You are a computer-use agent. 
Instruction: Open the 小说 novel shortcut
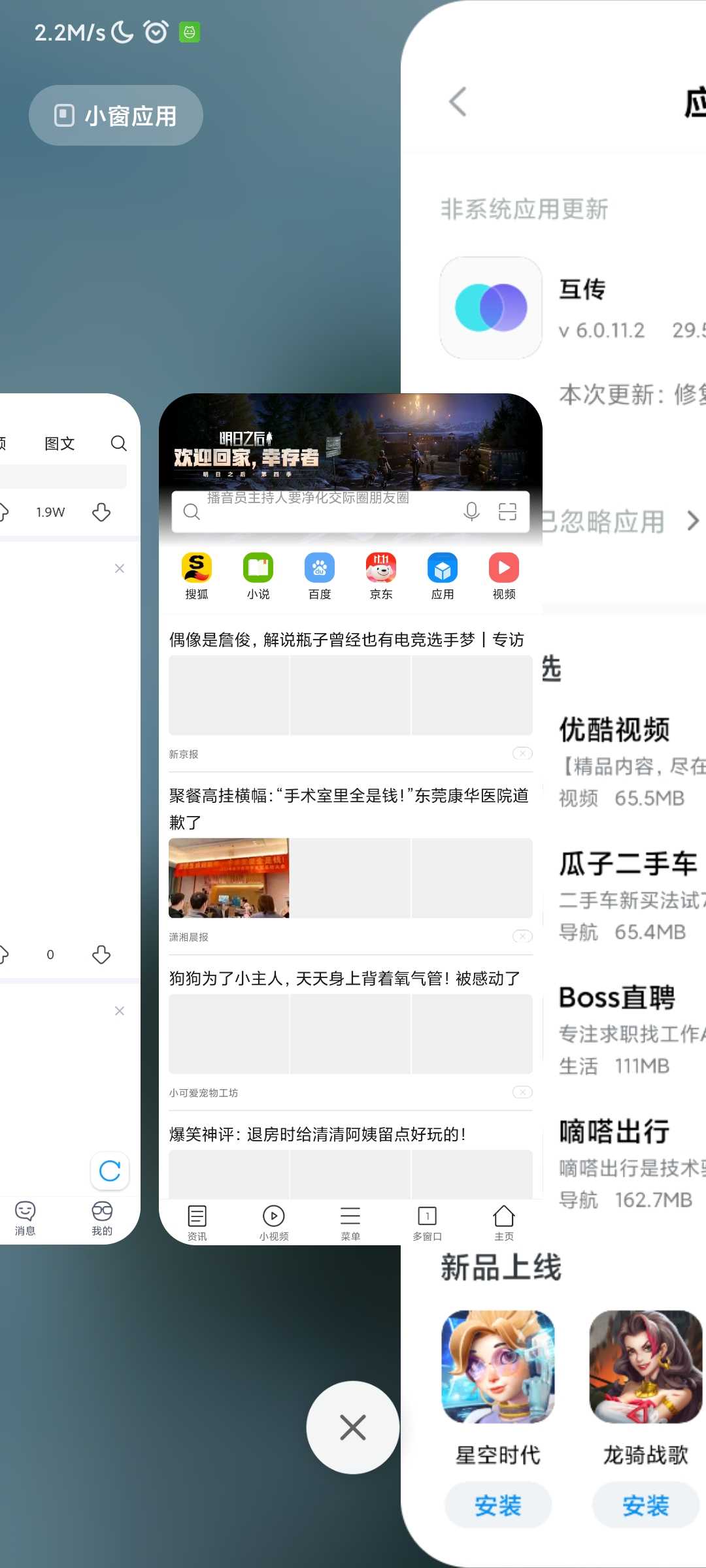[x=258, y=576]
